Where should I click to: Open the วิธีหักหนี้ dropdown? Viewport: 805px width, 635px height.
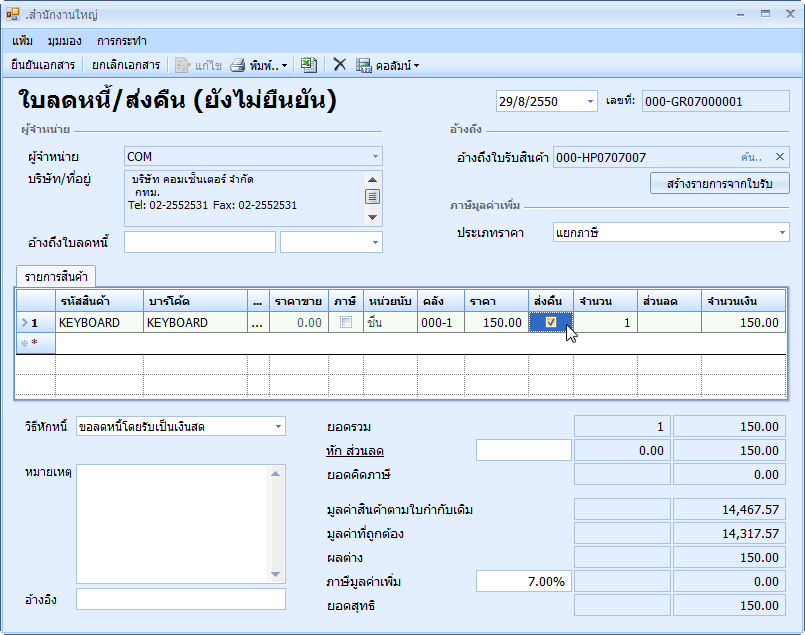click(278, 427)
